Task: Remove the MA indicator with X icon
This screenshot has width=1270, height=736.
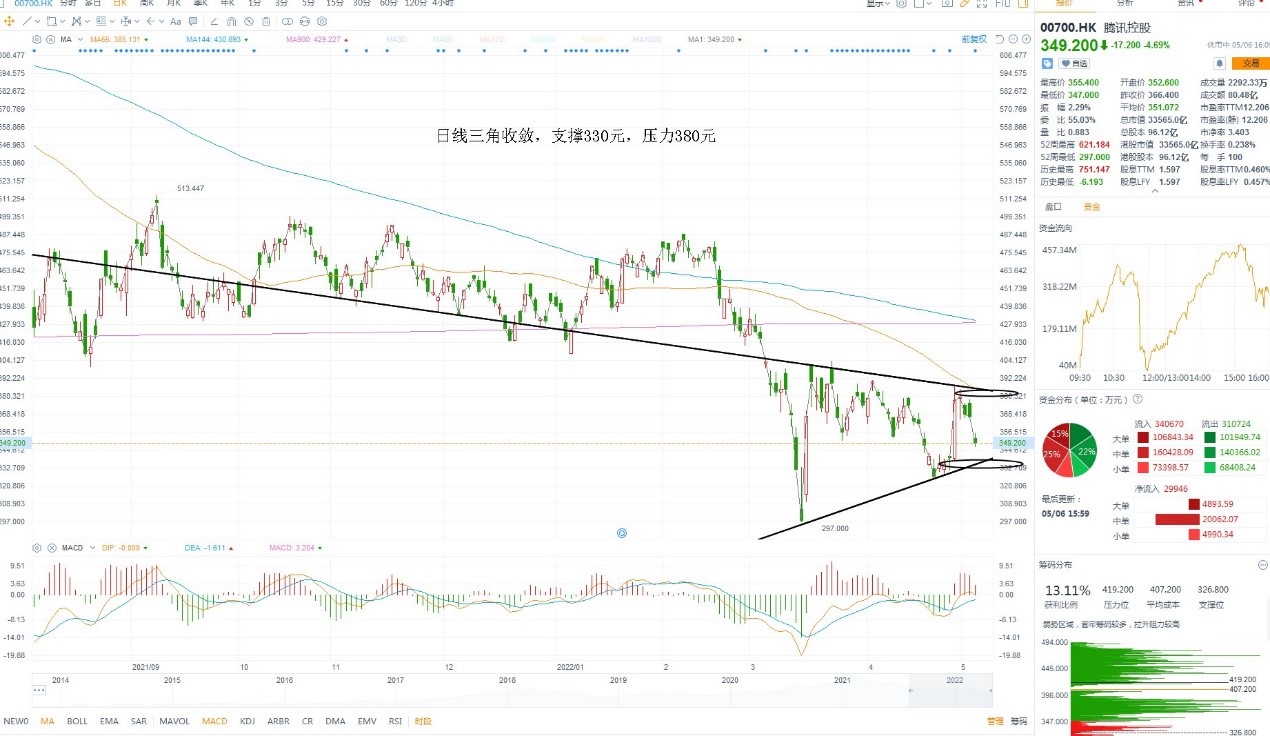Action: [x=50, y=40]
